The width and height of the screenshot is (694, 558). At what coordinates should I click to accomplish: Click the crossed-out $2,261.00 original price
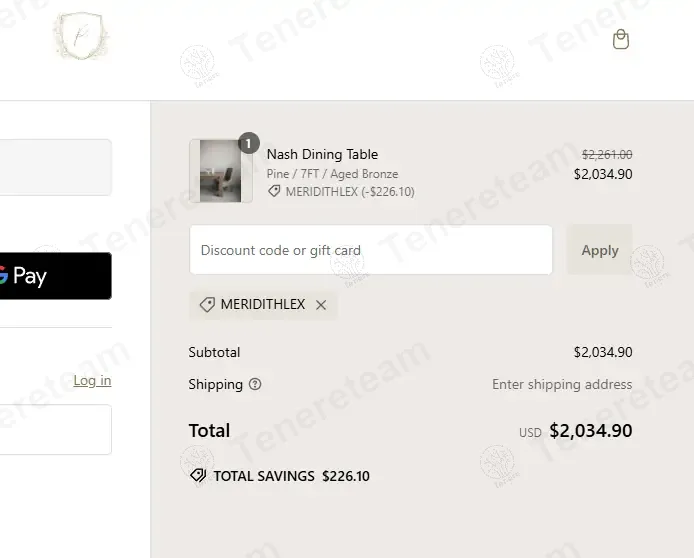point(607,154)
